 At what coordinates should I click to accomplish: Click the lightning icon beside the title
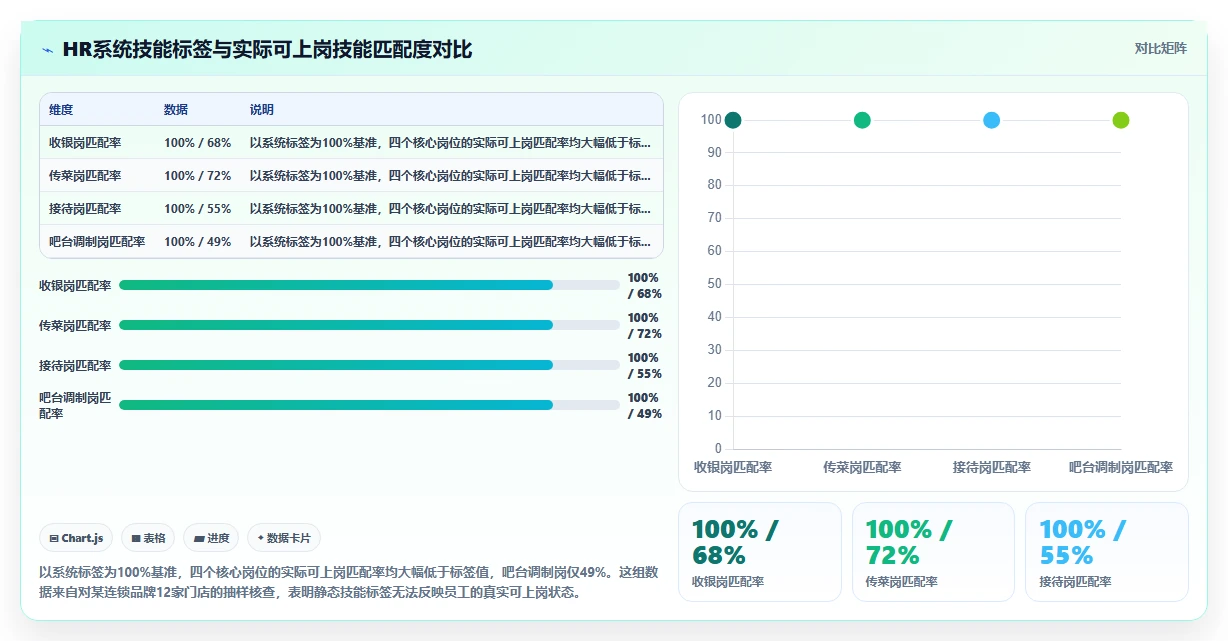click(47, 50)
